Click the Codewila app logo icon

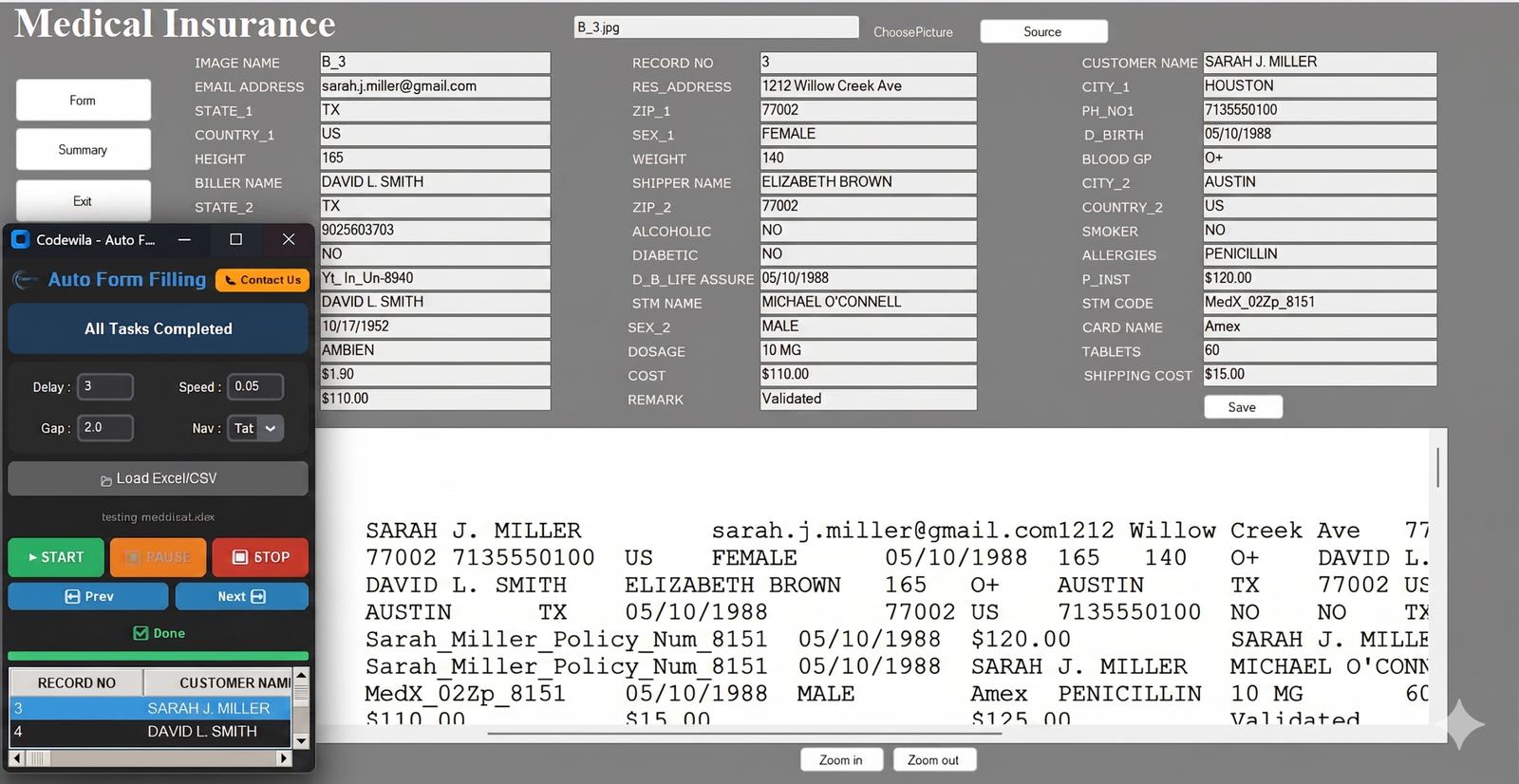tap(21, 240)
